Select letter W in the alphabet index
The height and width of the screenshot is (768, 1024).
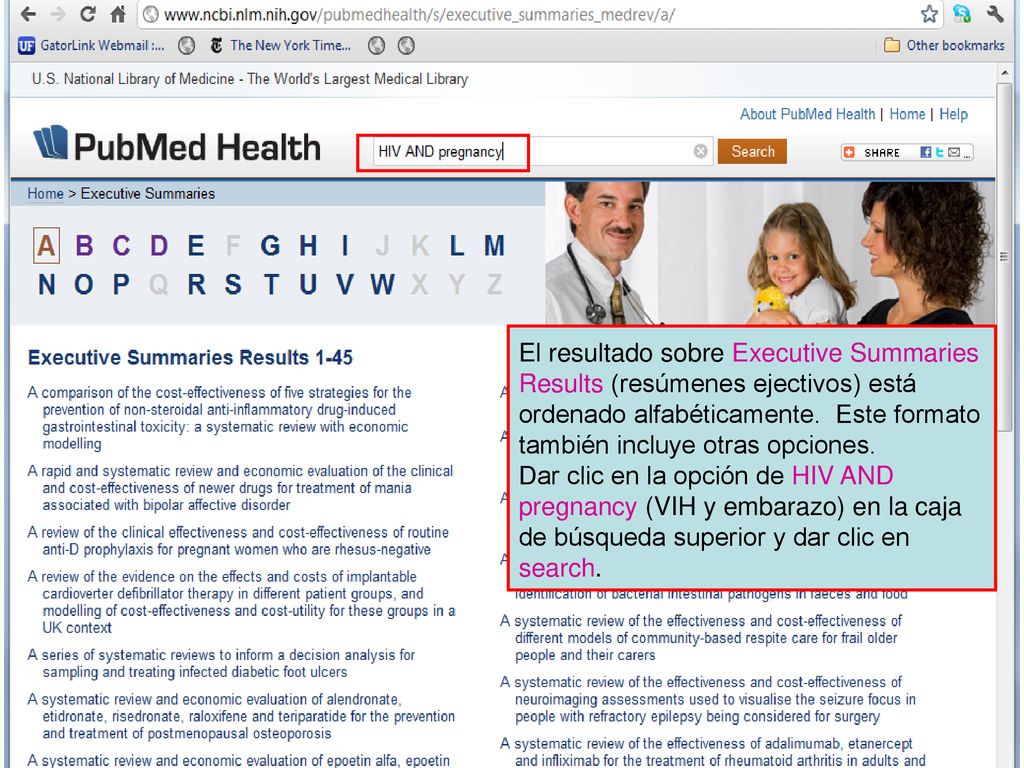383,284
